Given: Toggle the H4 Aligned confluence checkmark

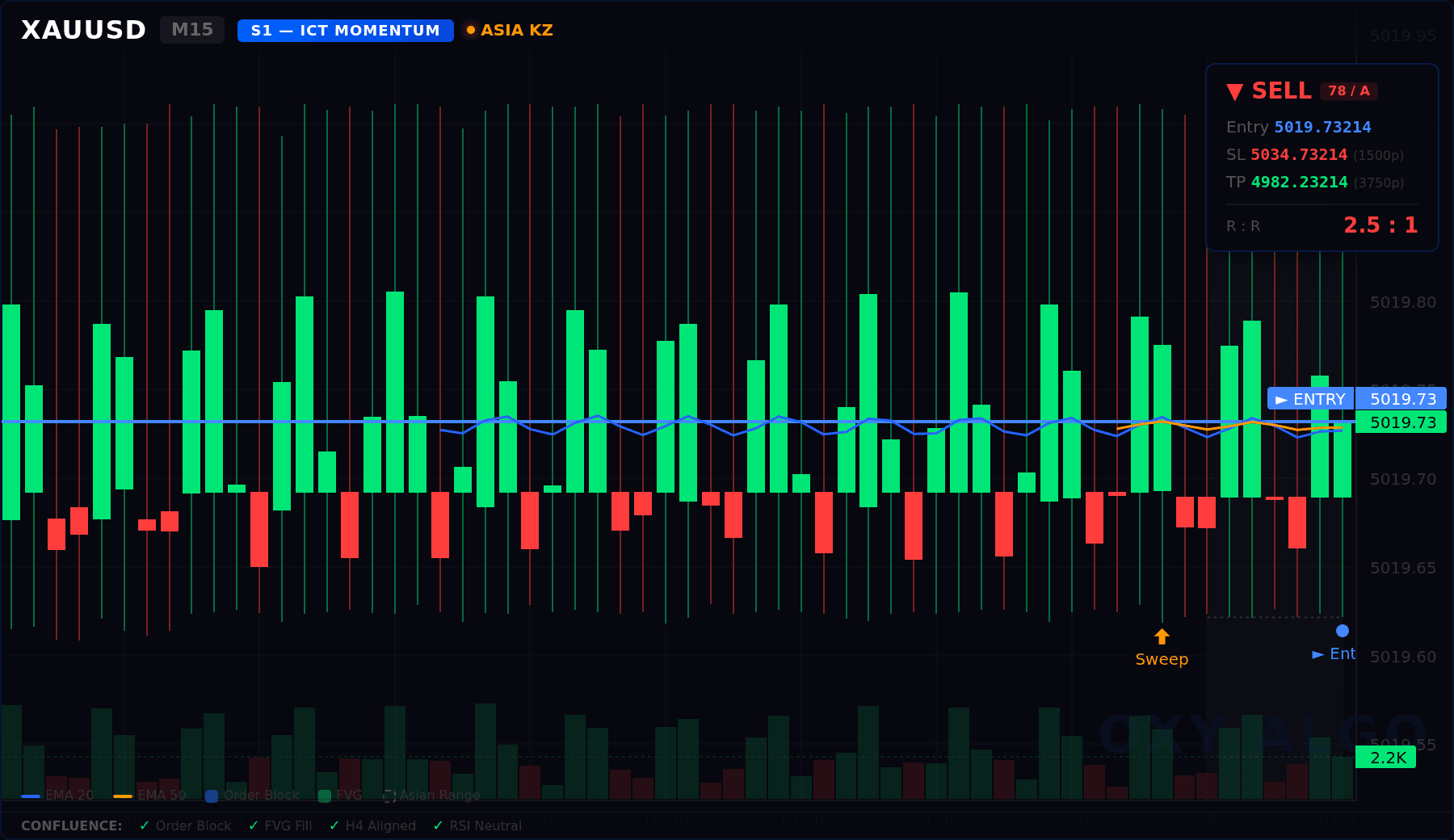Looking at the screenshot, I should coord(333,825).
